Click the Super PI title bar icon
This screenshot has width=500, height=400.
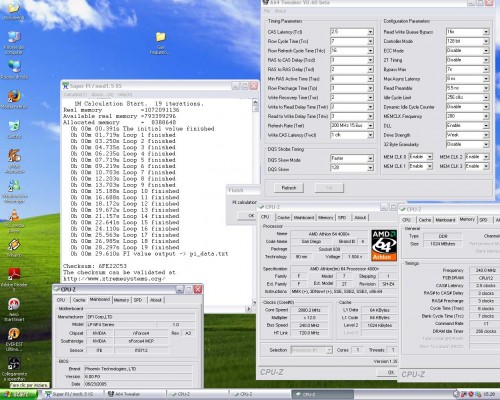click(65, 86)
